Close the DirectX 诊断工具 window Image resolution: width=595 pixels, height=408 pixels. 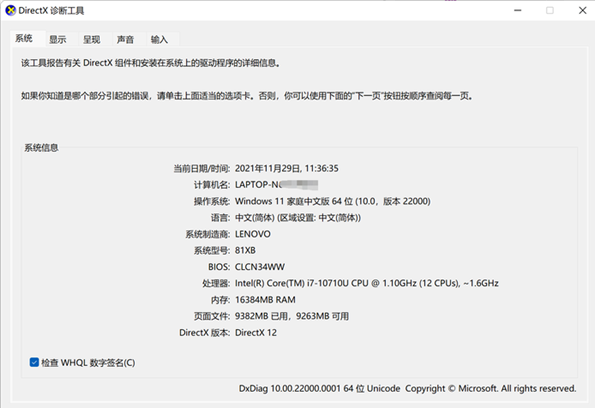point(582,11)
